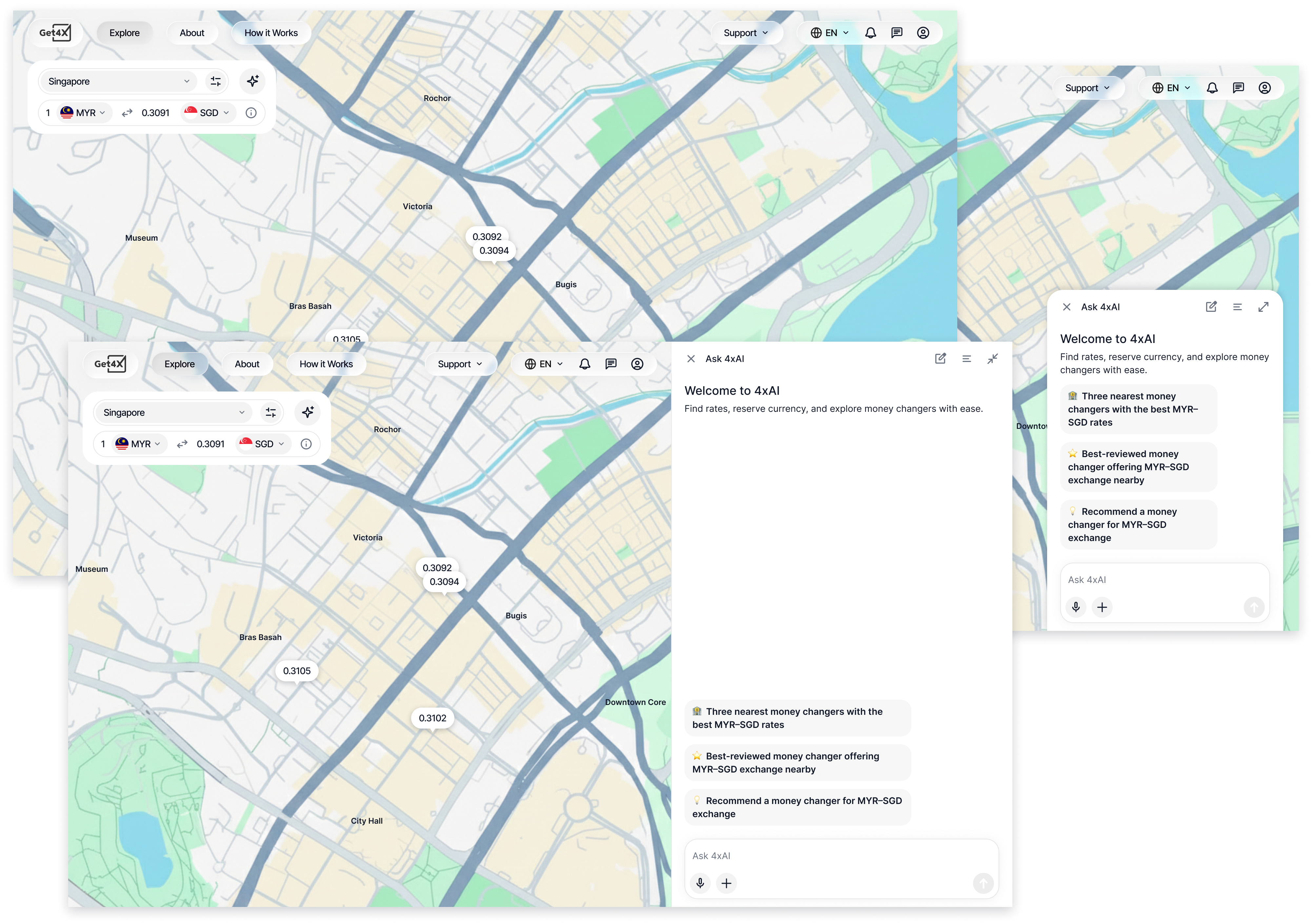Open messages using the chat bubble icon
Screen dimensions: 1312x924
[x=611, y=363]
